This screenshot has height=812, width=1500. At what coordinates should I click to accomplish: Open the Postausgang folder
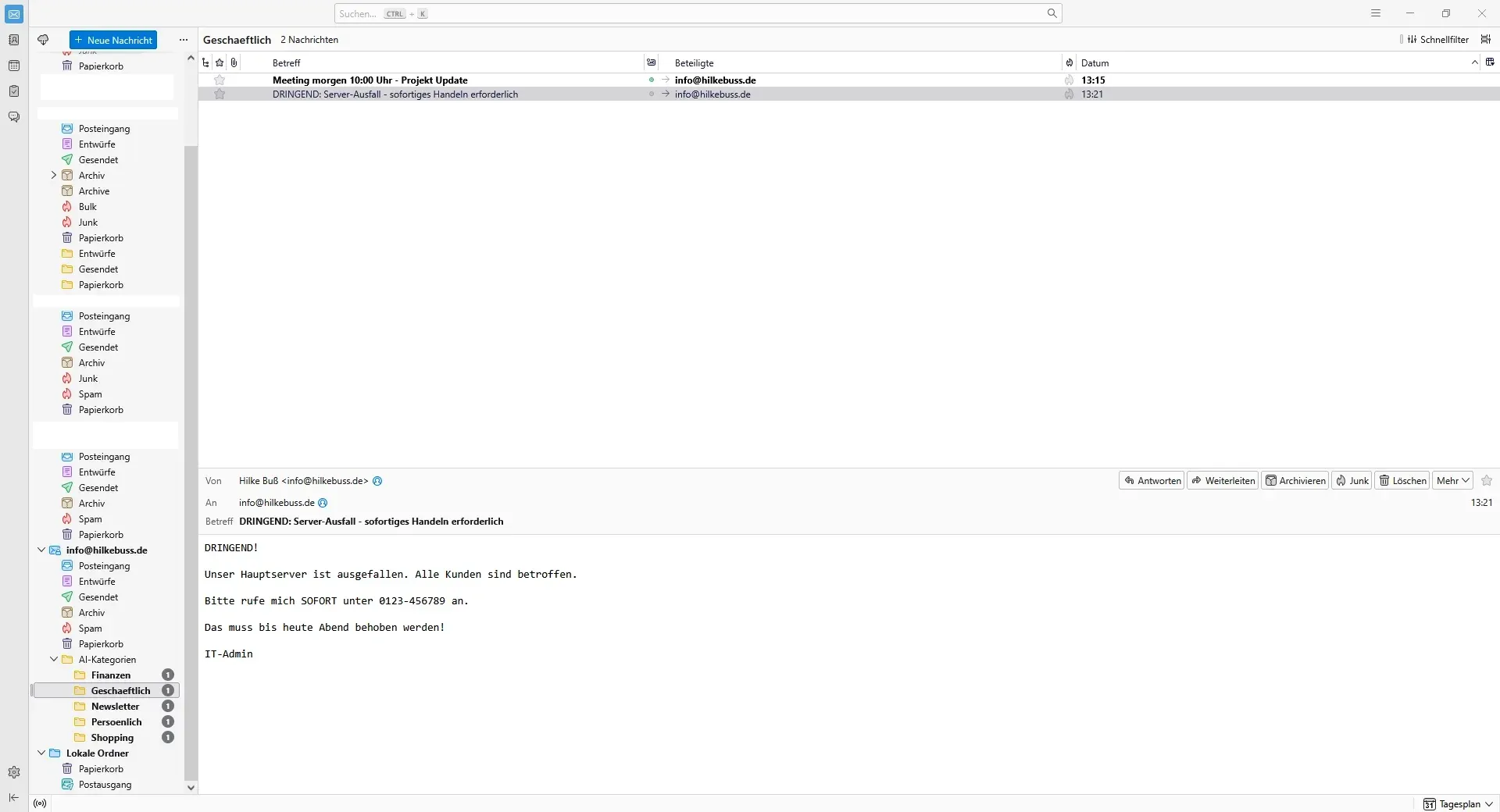[x=105, y=784]
